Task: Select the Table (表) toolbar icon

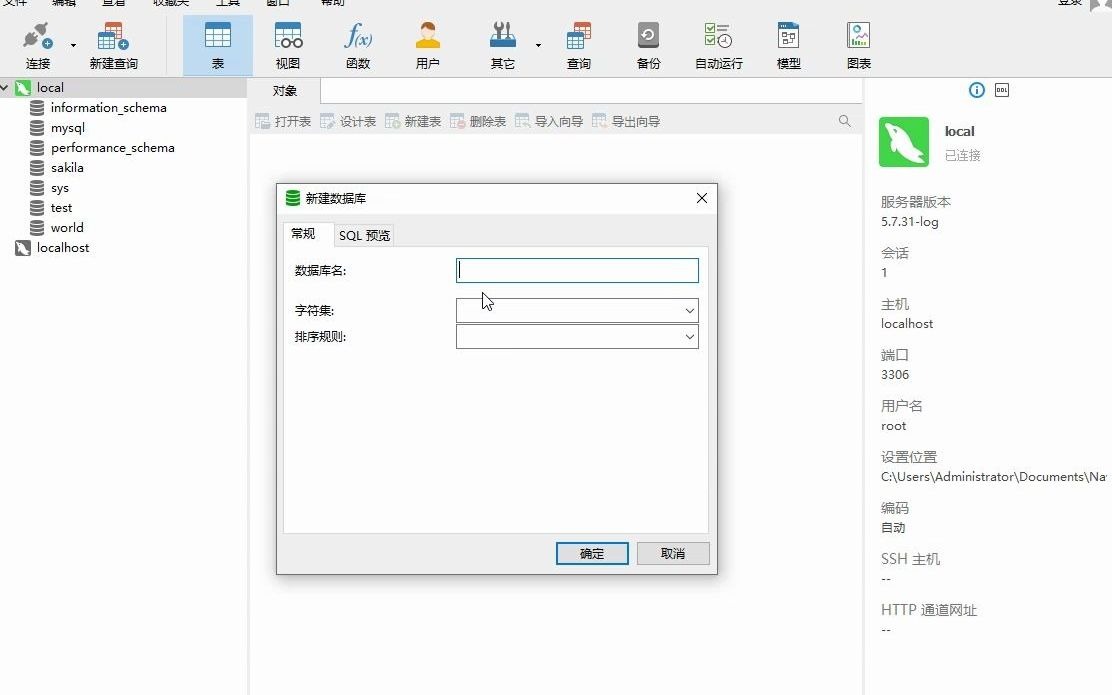Action: point(218,45)
